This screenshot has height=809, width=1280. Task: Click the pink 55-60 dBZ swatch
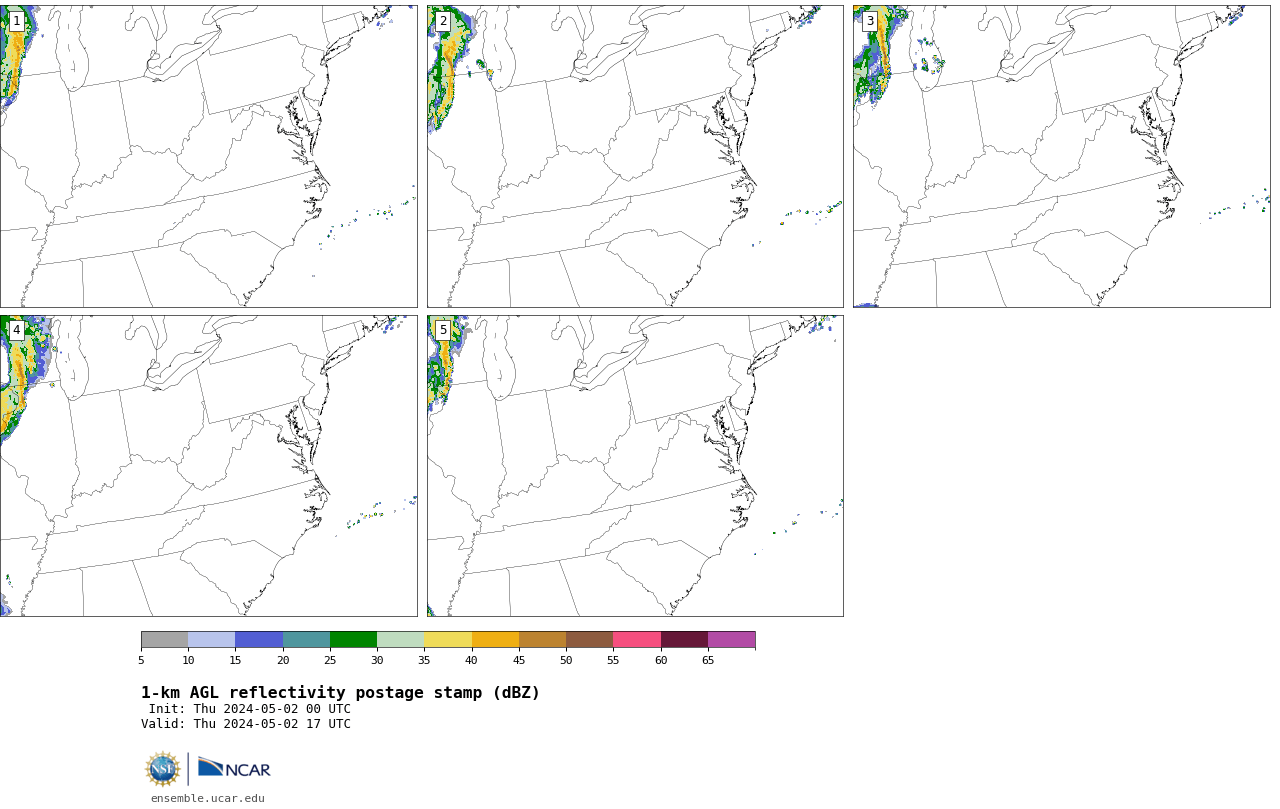637,640
